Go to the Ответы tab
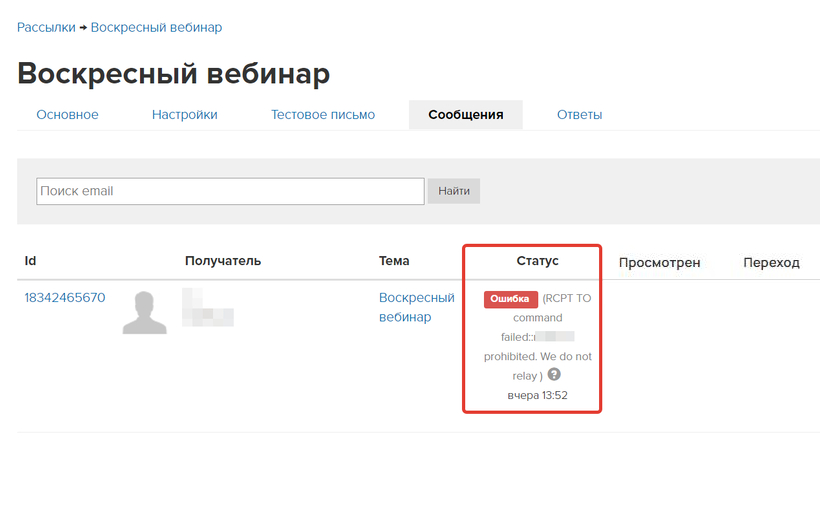 [579, 114]
